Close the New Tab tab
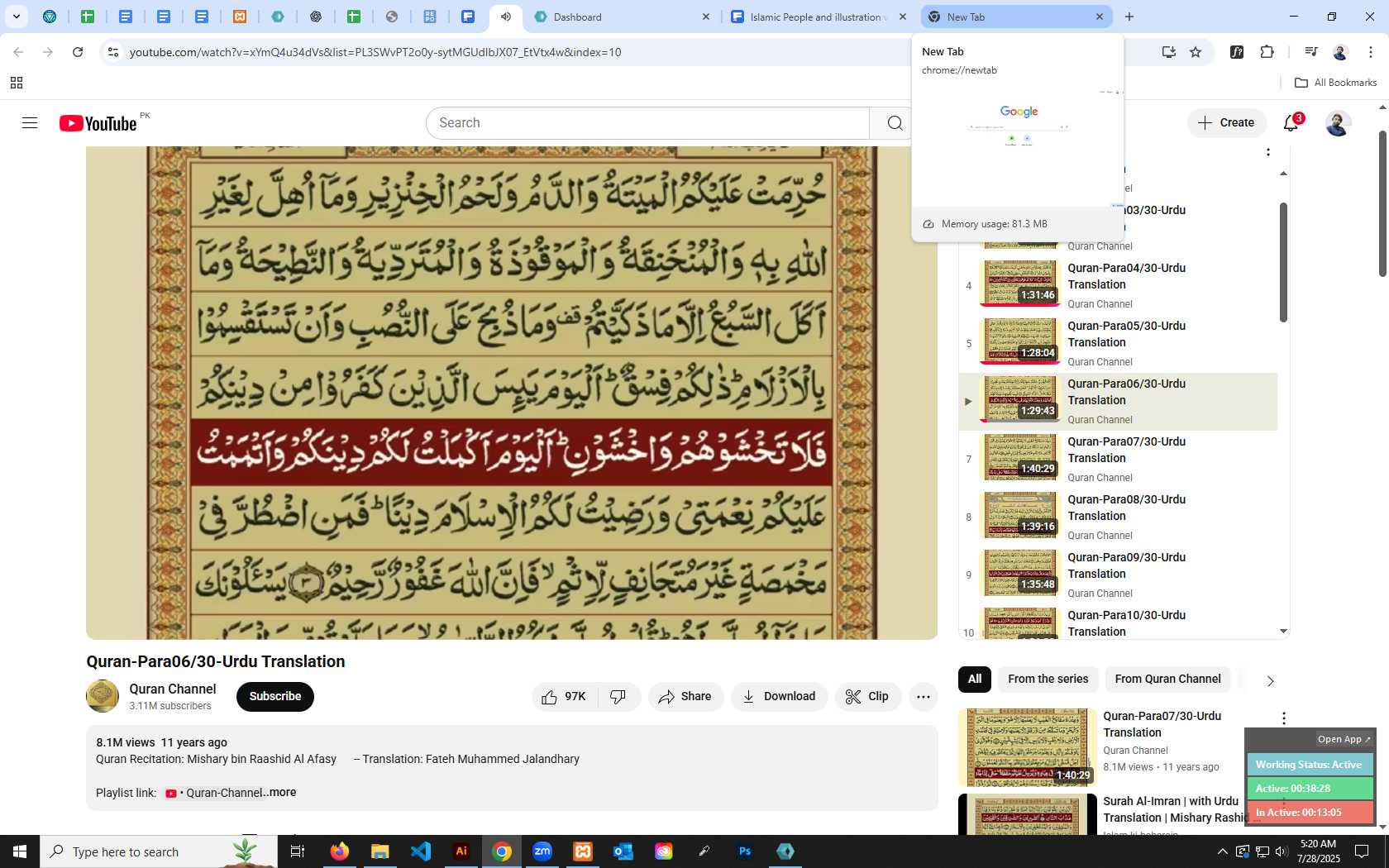This screenshot has width=1389, height=868. (x=1100, y=17)
